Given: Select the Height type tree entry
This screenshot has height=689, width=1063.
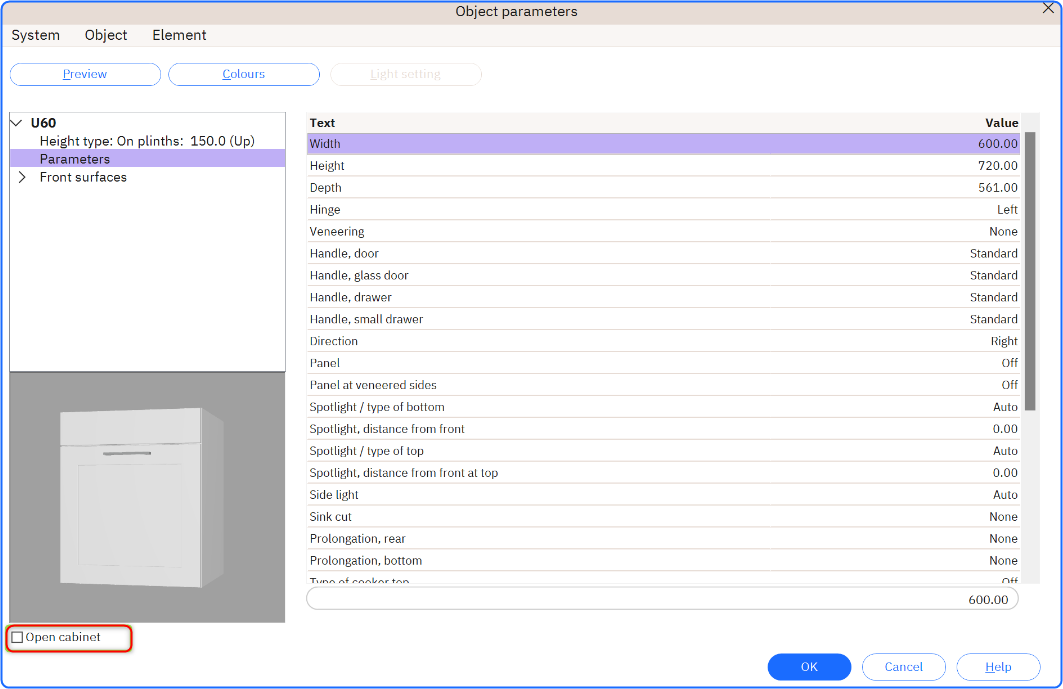Looking at the screenshot, I should pyautogui.click(x=147, y=141).
